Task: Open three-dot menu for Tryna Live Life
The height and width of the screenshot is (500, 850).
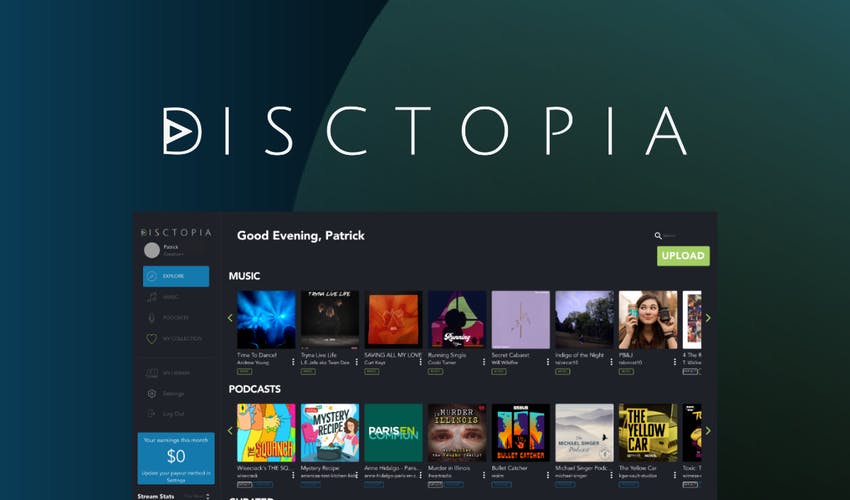Action: point(357,361)
